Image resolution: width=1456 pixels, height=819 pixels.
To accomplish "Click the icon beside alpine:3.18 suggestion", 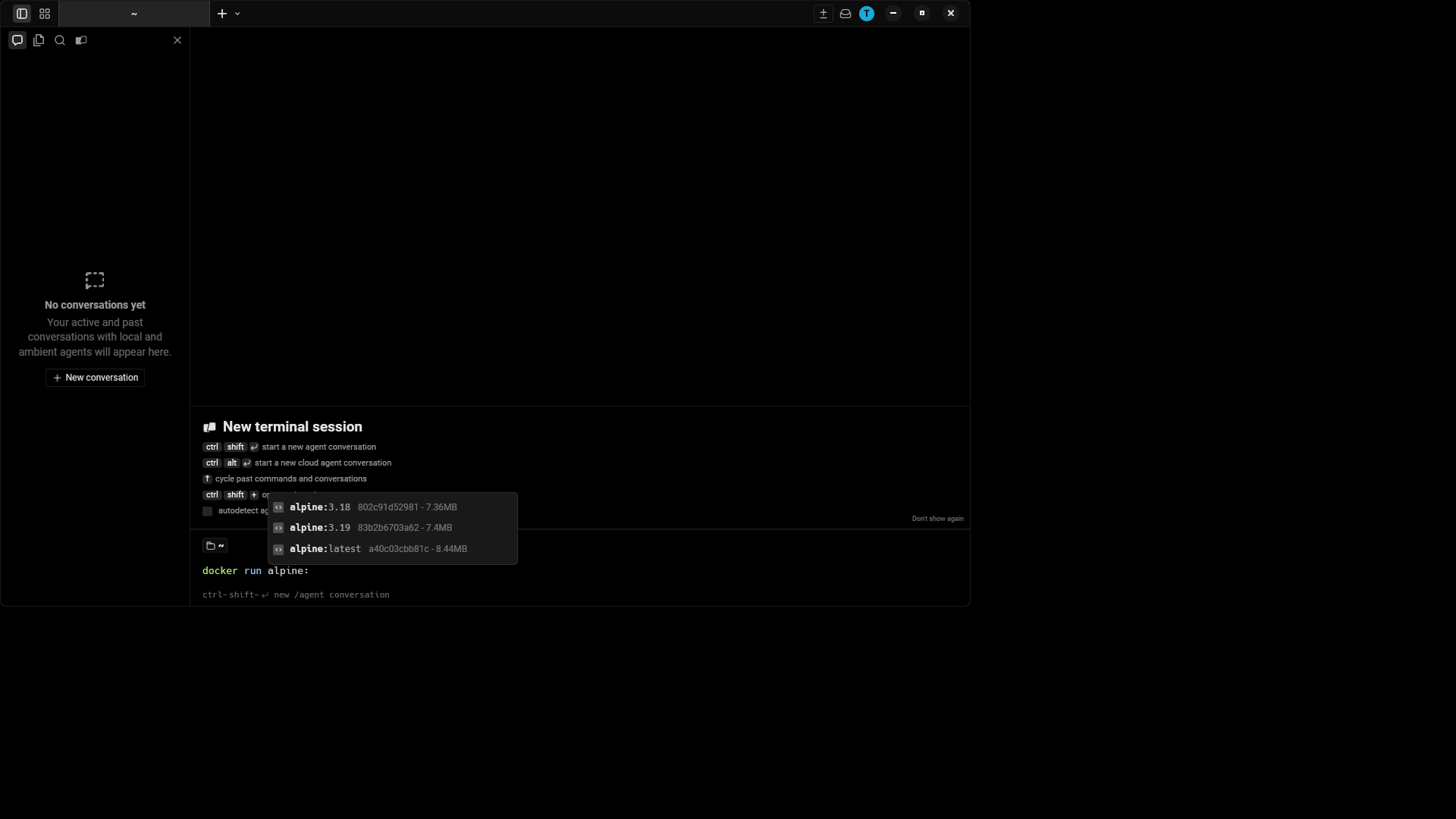I will coord(278,507).
